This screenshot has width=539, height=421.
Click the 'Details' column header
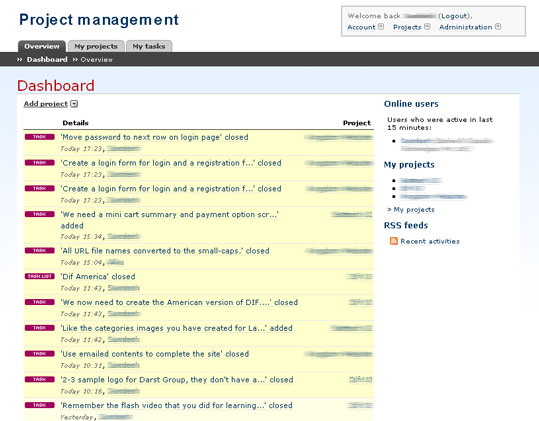[76, 123]
